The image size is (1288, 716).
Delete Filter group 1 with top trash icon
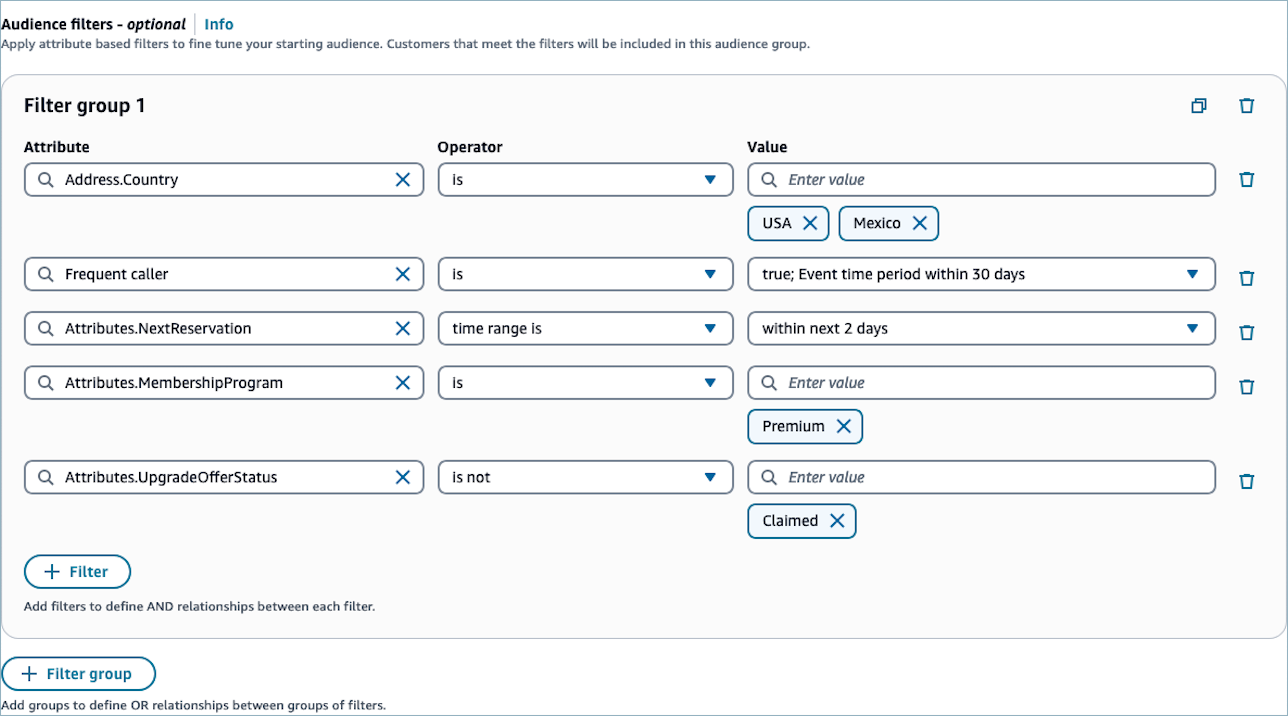(1246, 106)
